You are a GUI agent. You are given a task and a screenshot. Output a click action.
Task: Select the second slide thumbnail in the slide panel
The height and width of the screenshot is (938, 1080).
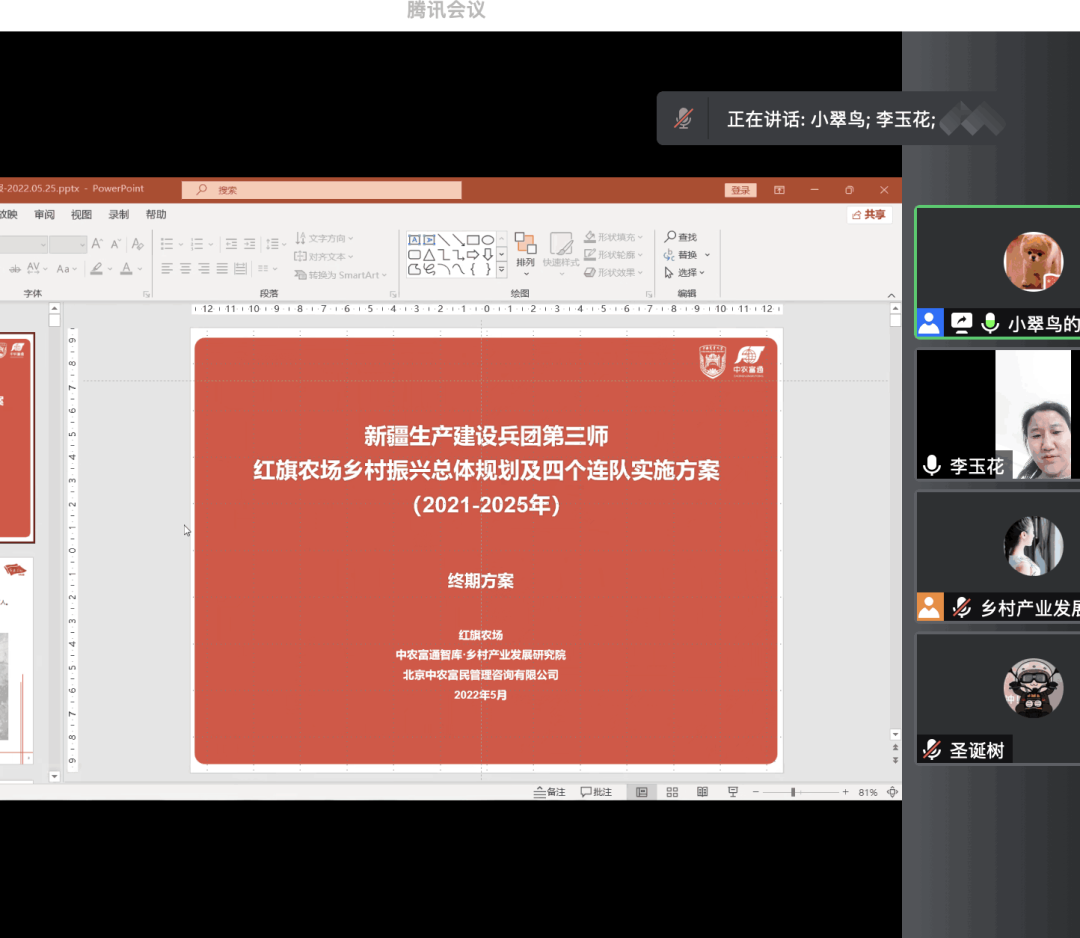pyautogui.click(x=17, y=661)
